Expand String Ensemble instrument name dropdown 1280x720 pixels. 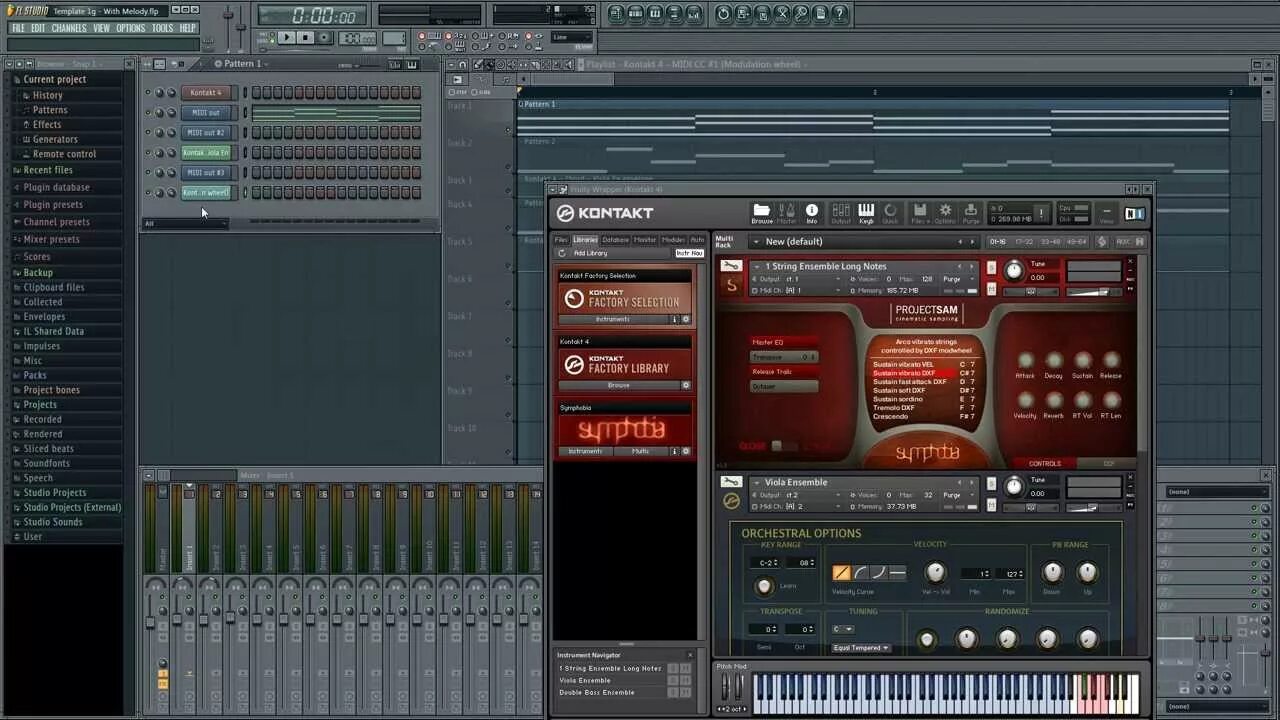coord(757,267)
